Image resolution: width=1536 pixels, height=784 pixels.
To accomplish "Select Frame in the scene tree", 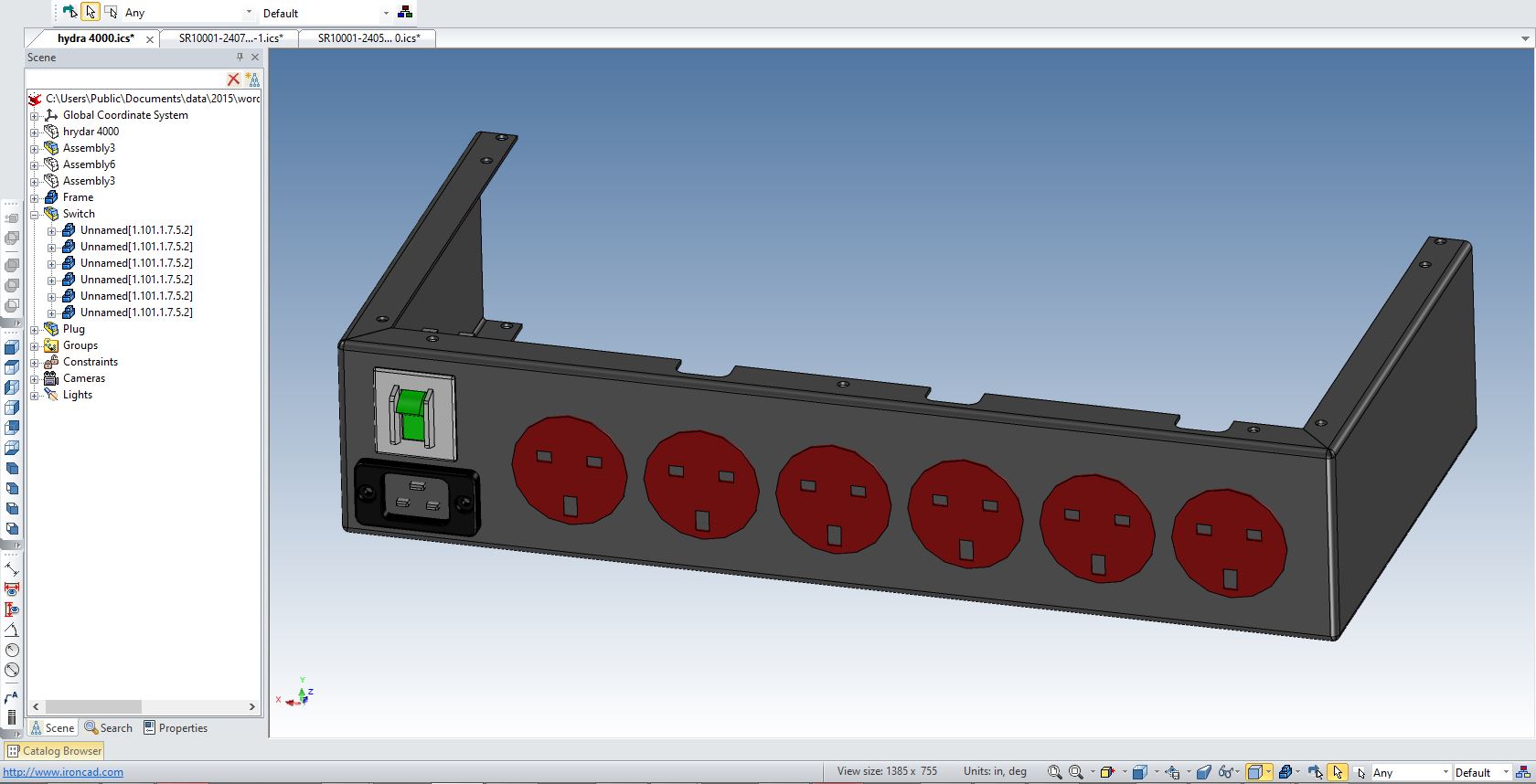I will [x=78, y=197].
